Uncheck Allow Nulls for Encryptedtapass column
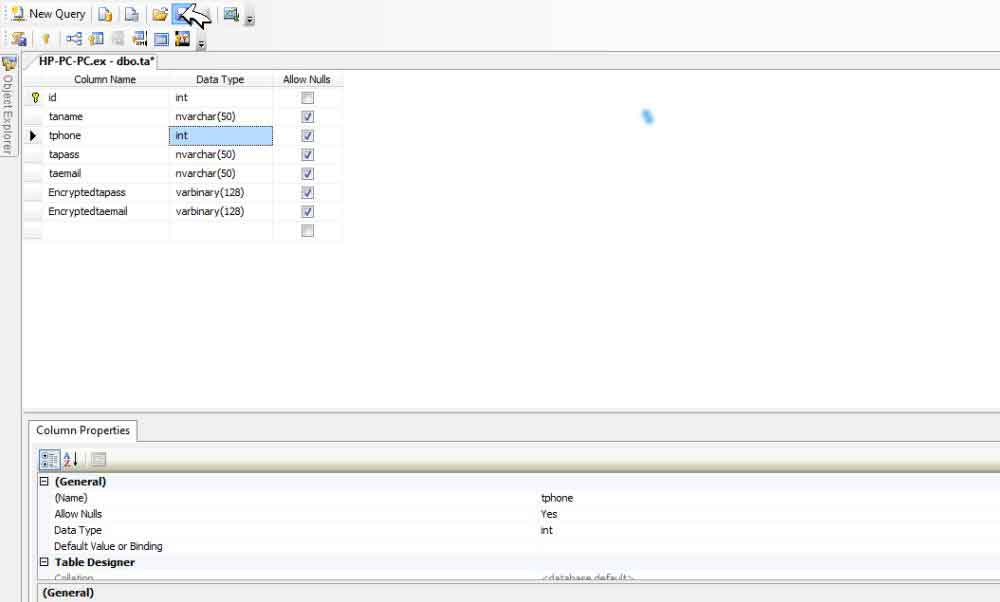Viewport: 1000px width, 602px height. point(307,192)
